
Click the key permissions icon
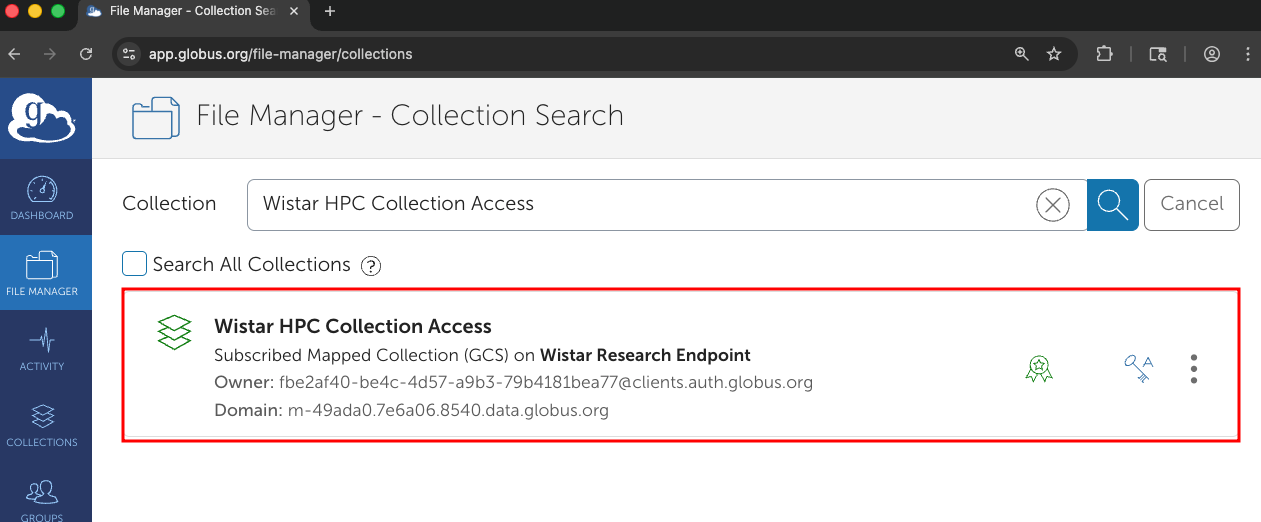1138,368
